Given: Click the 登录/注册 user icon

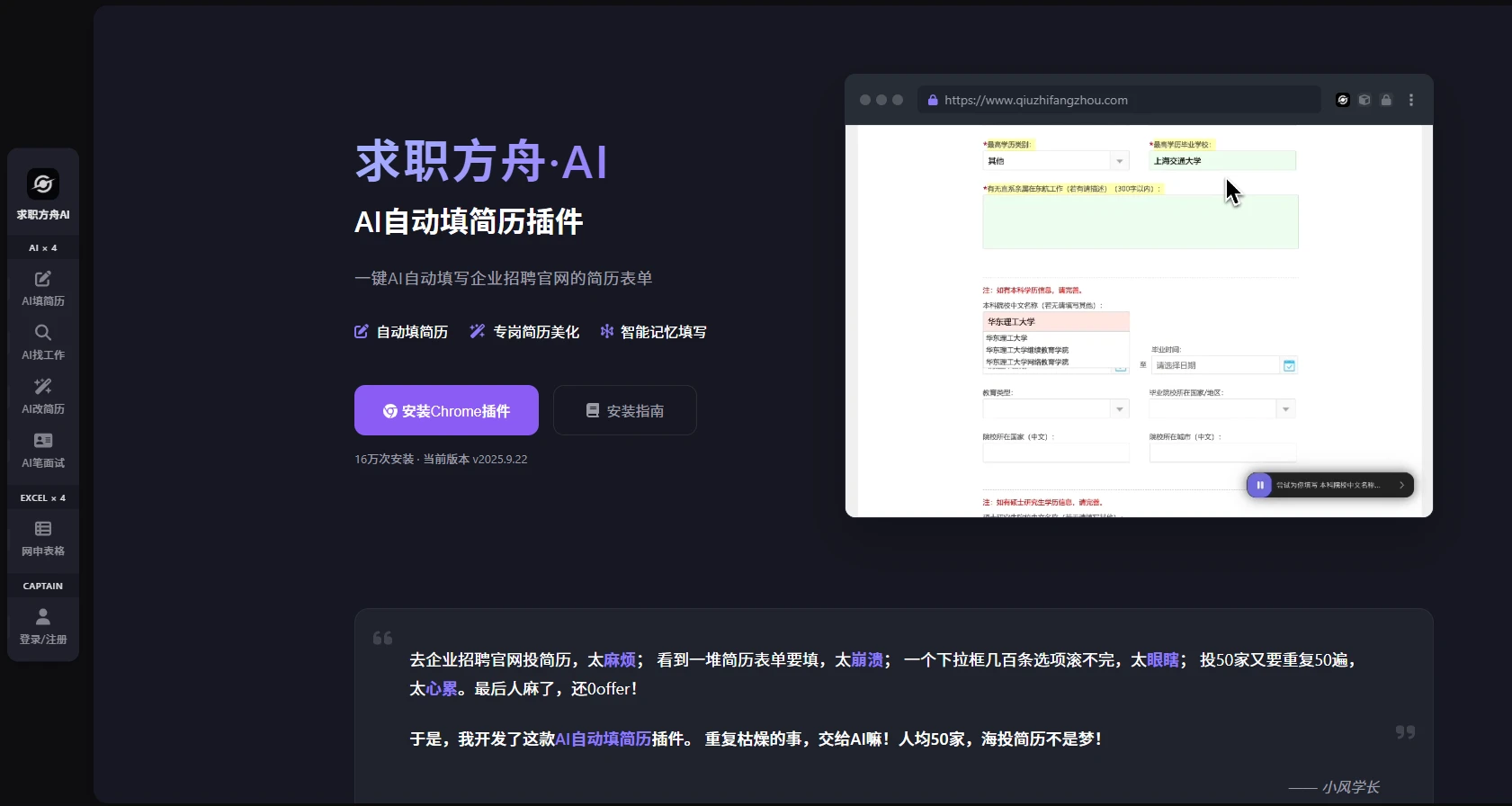Looking at the screenshot, I should point(42,617).
